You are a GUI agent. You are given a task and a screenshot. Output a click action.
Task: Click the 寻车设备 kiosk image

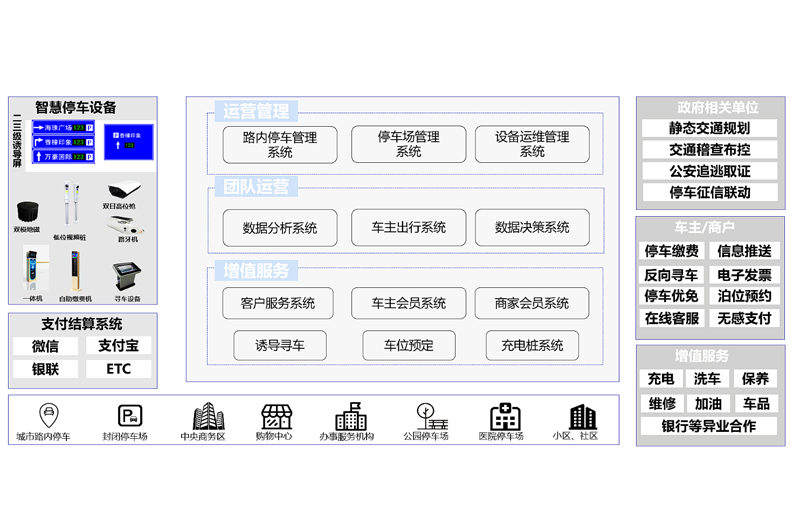(127, 274)
